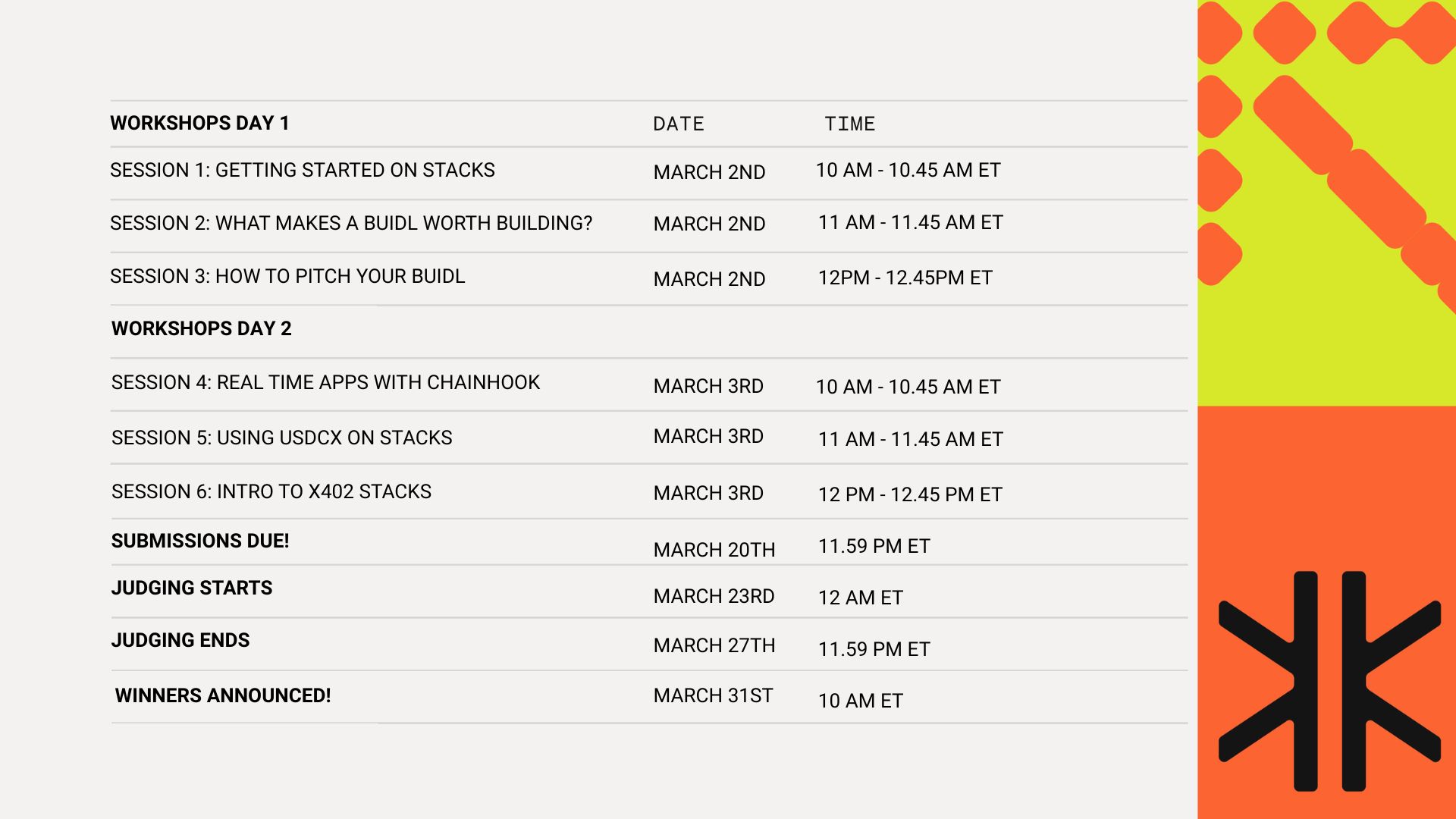Open Session 6: Intro to x402 Stacks
The image size is (1456, 819).
click(x=271, y=491)
